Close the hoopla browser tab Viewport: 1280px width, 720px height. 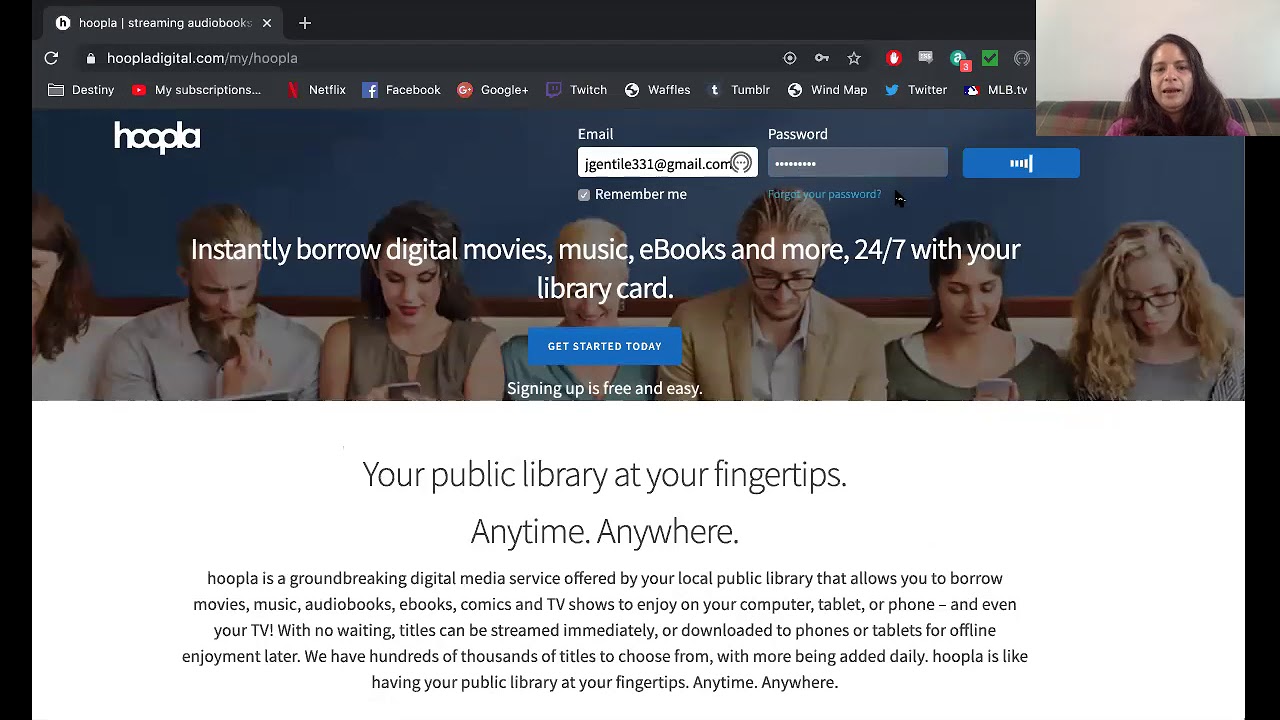[x=267, y=22]
